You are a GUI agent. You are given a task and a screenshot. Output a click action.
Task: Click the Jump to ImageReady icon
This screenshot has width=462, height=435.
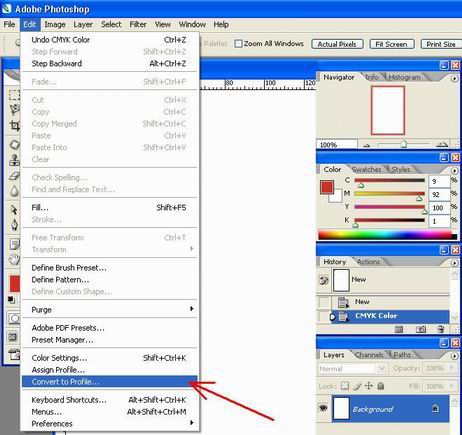click(x=14, y=355)
